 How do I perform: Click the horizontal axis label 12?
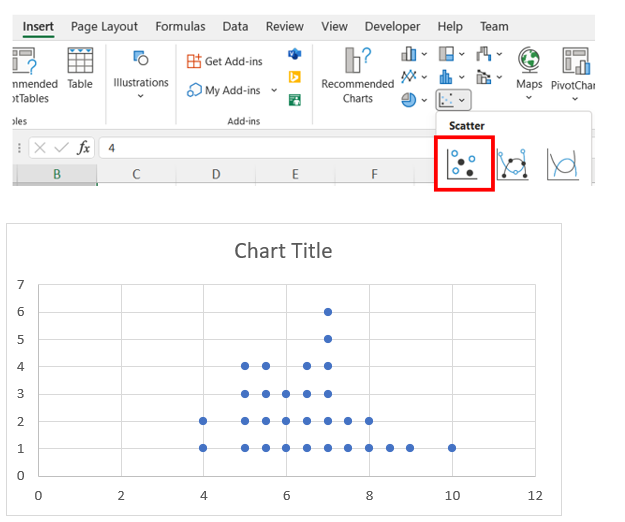coord(535,496)
